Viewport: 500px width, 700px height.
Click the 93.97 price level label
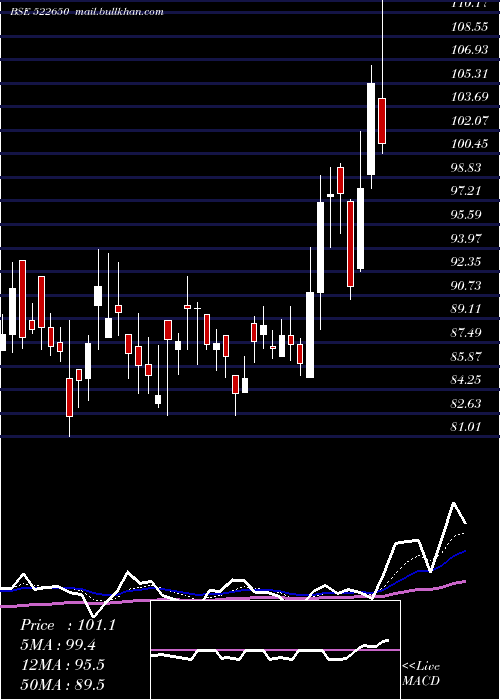point(467,238)
